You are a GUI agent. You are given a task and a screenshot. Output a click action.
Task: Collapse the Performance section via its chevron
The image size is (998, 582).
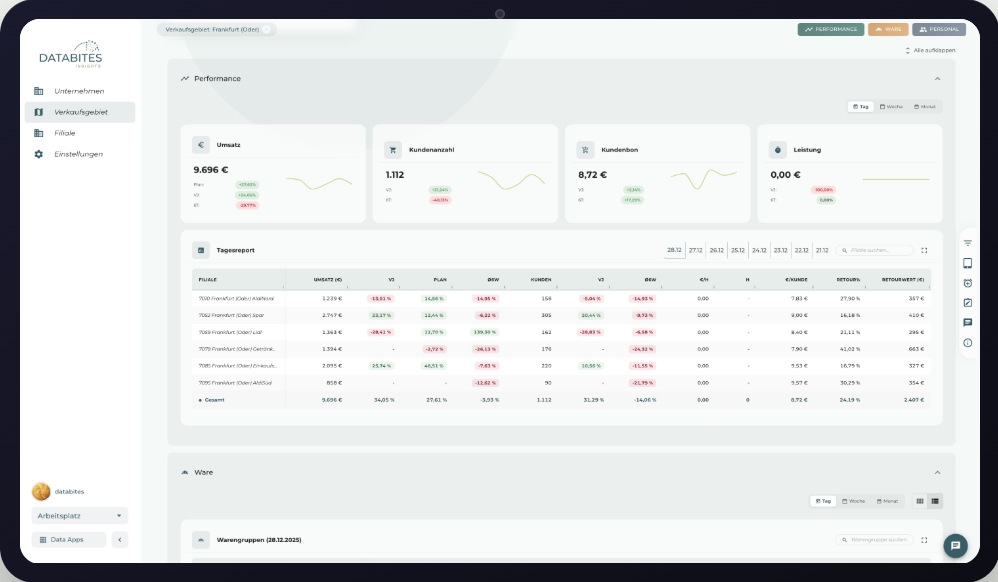(936, 78)
